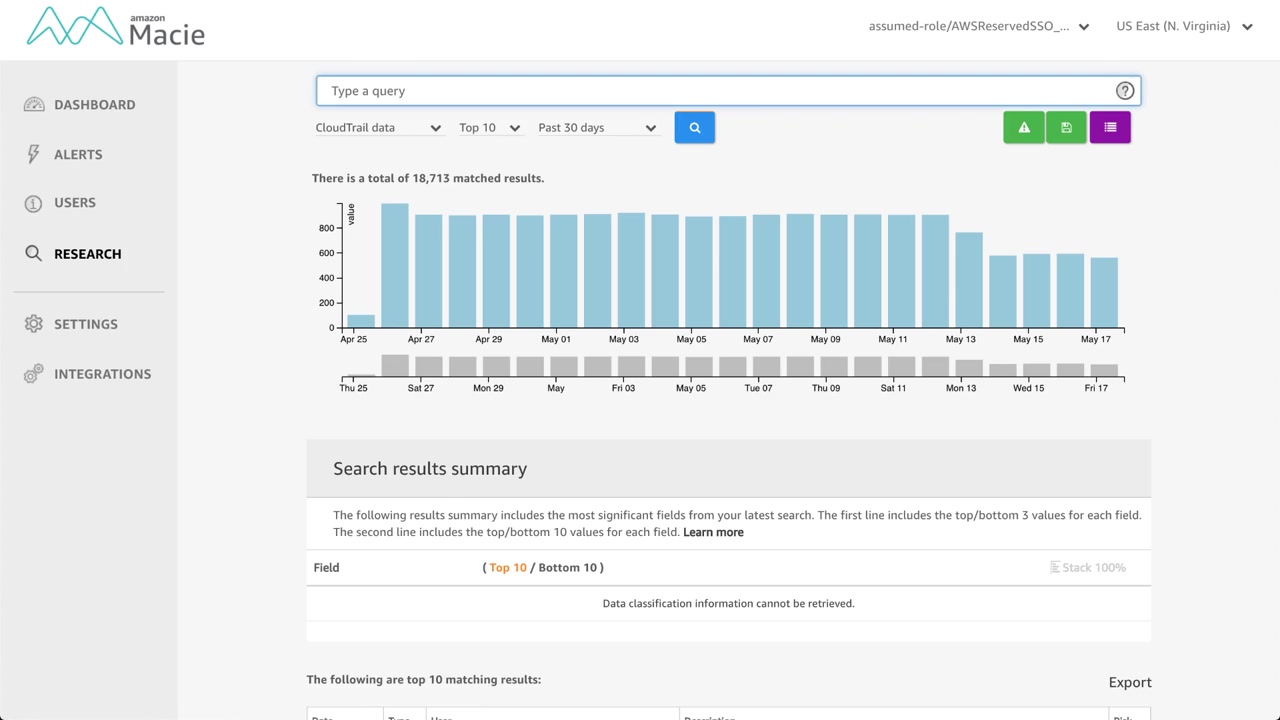1280x720 pixels.
Task: Open the CloudTrail data dropdown
Action: pyautogui.click(x=378, y=128)
